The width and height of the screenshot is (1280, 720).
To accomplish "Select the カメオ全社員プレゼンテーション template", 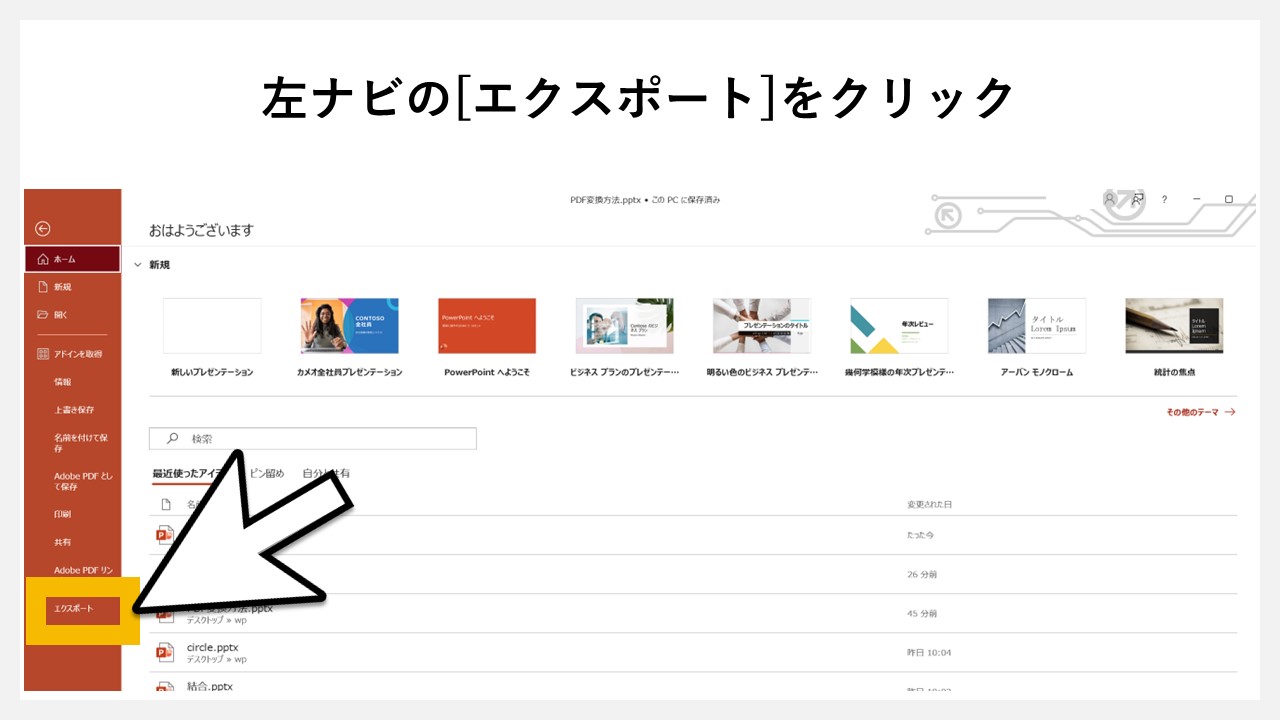I will (x=350, y=326).
